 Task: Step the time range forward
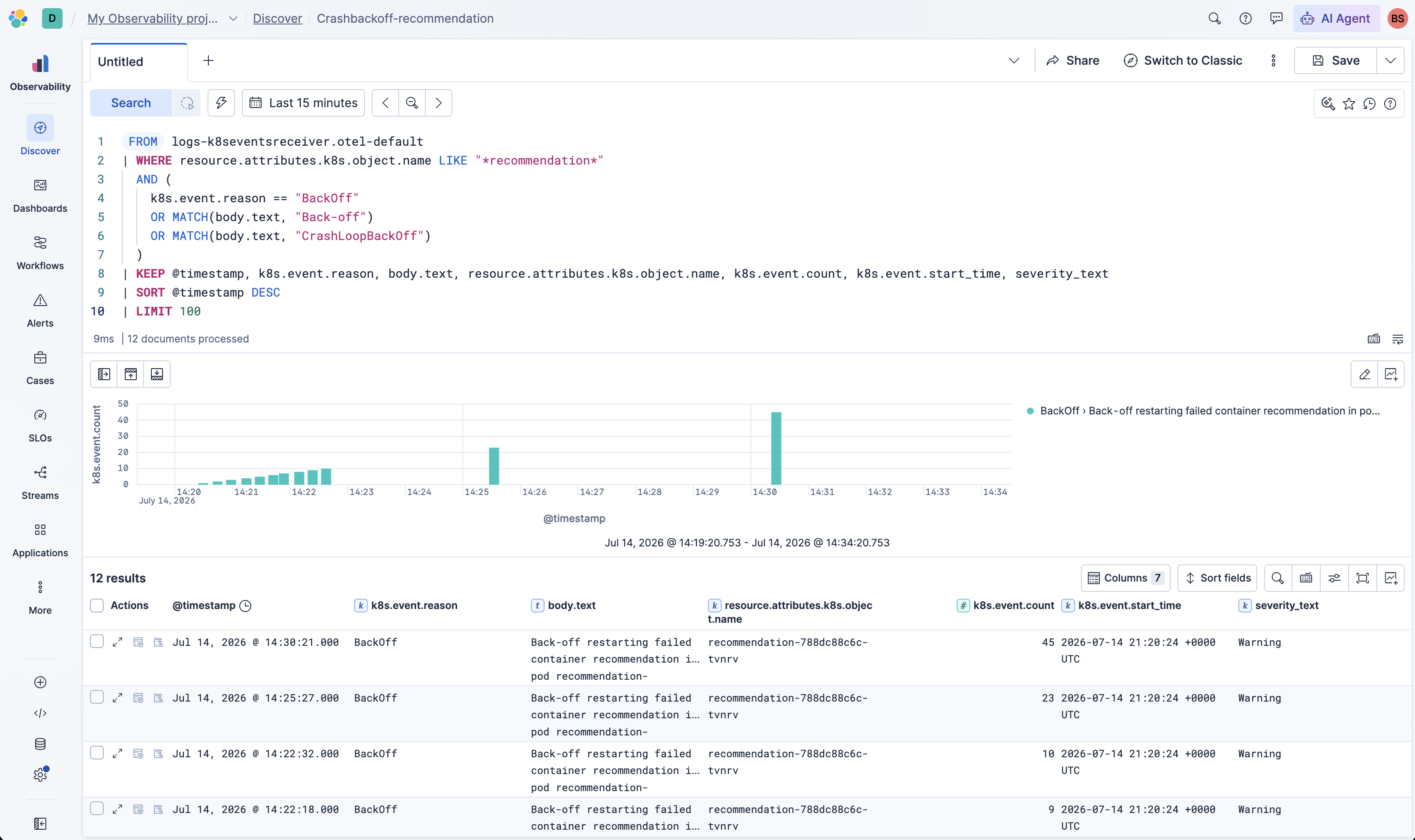pos(438,102)
